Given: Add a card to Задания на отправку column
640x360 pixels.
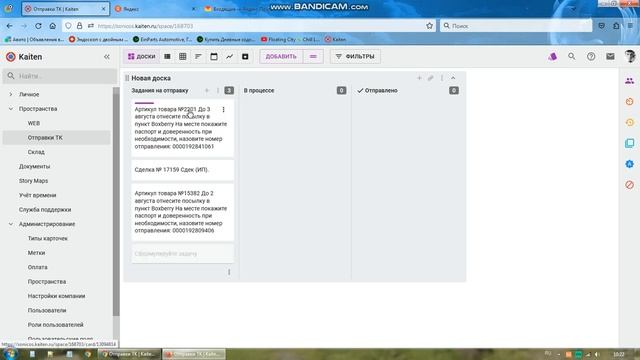Looking at the screenshot, I should (207, 91).
